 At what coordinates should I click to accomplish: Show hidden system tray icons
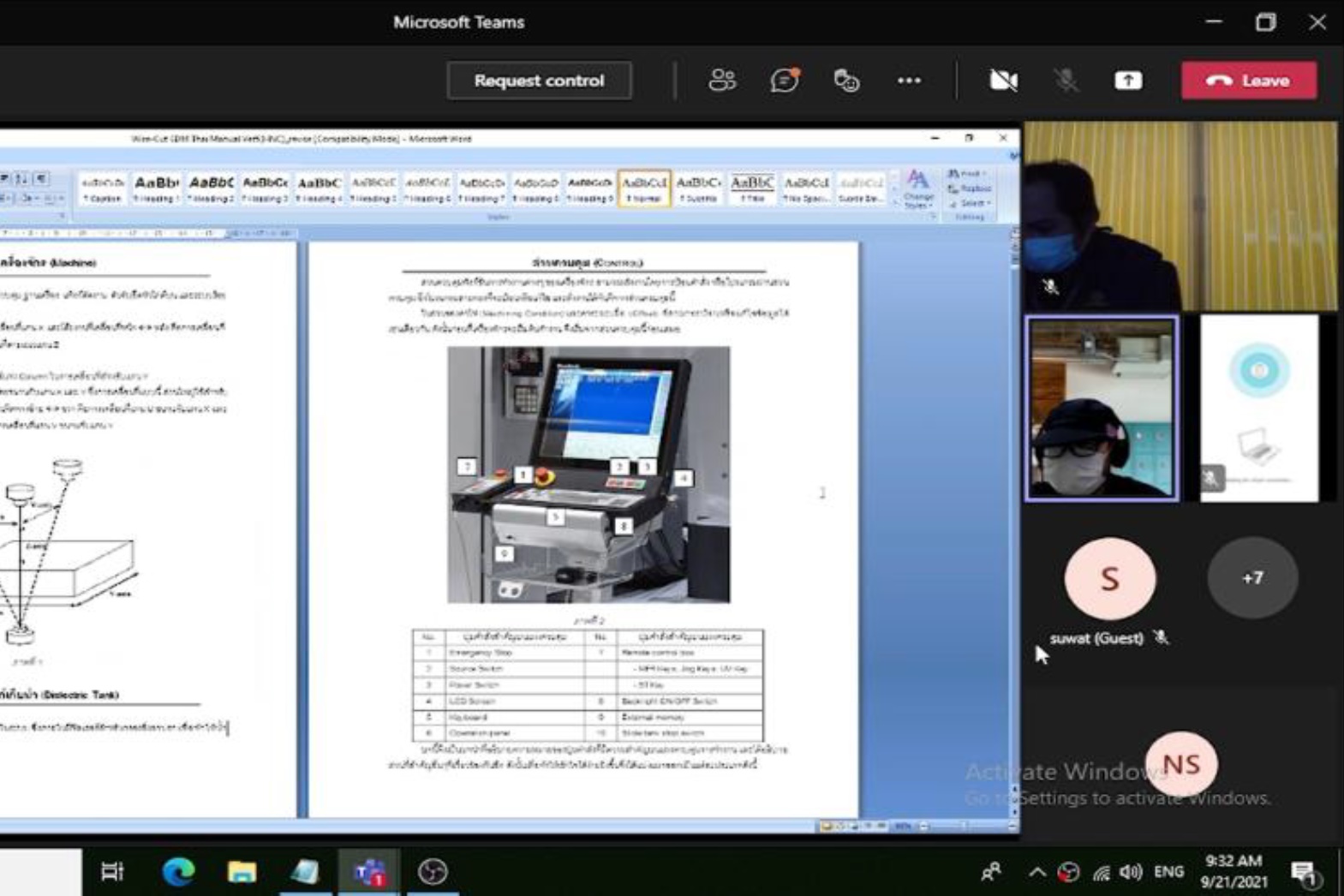1037,872
